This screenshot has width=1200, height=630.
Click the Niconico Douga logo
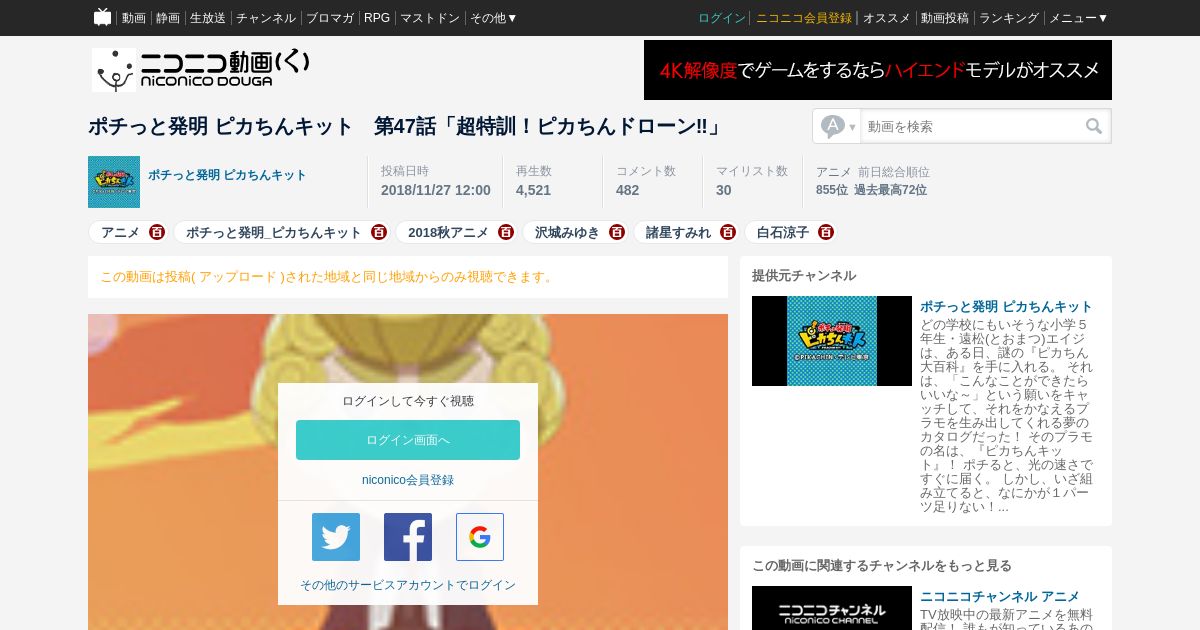tap(200, 69)
